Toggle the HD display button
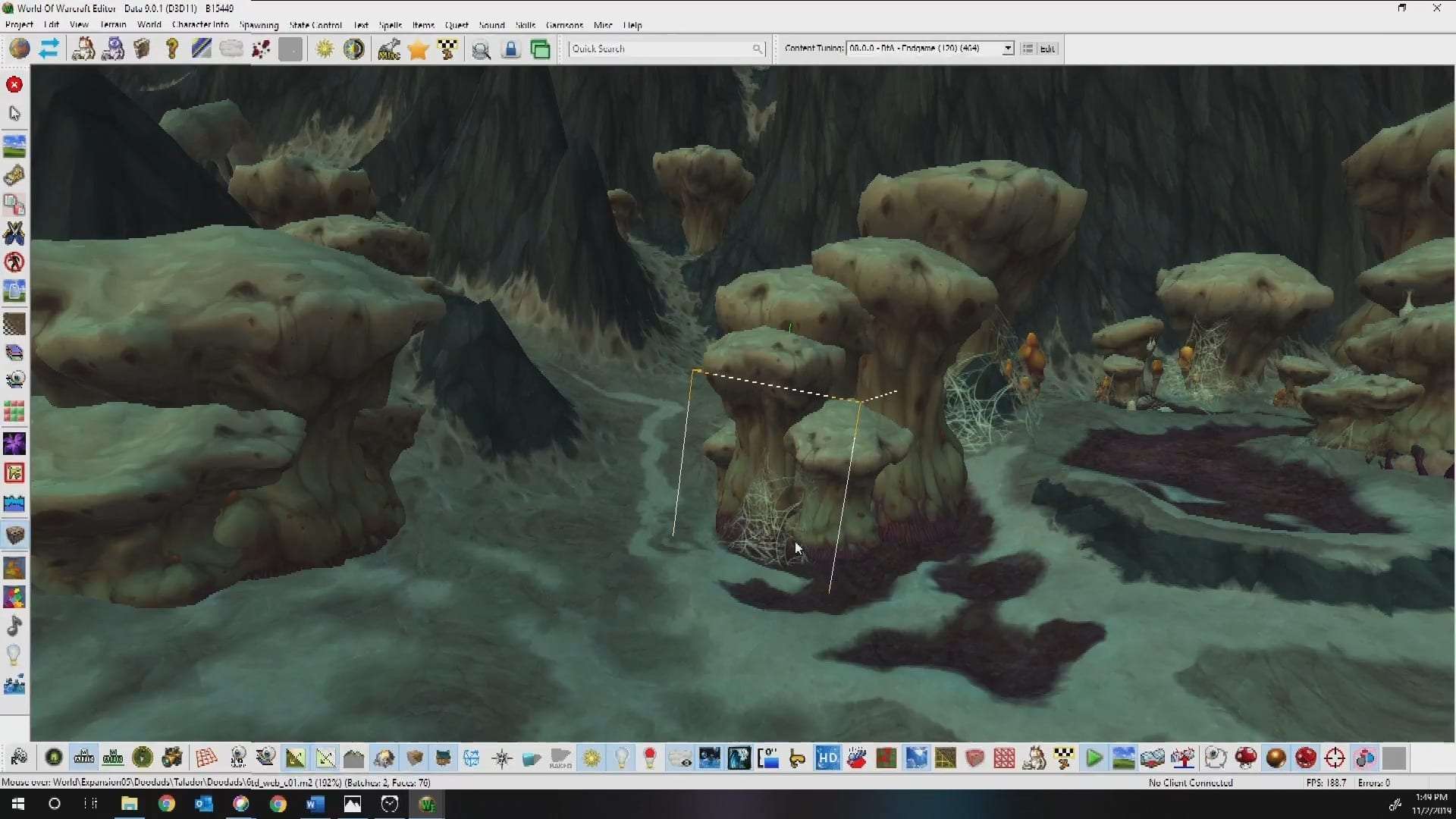Screen dimensions: 1456x819 (x=827, y=758)
